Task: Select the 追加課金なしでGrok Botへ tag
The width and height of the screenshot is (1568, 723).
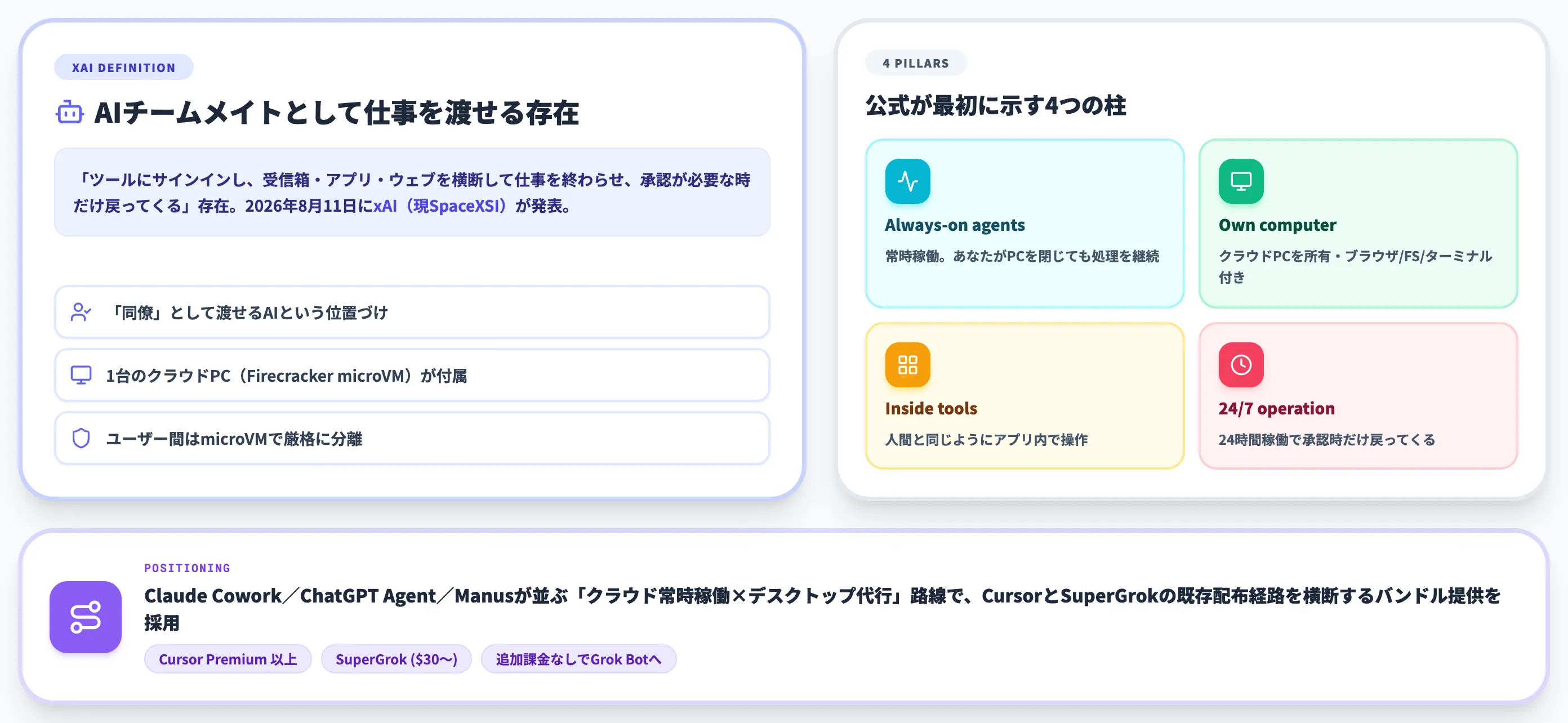Action: (x=578, y=659)
